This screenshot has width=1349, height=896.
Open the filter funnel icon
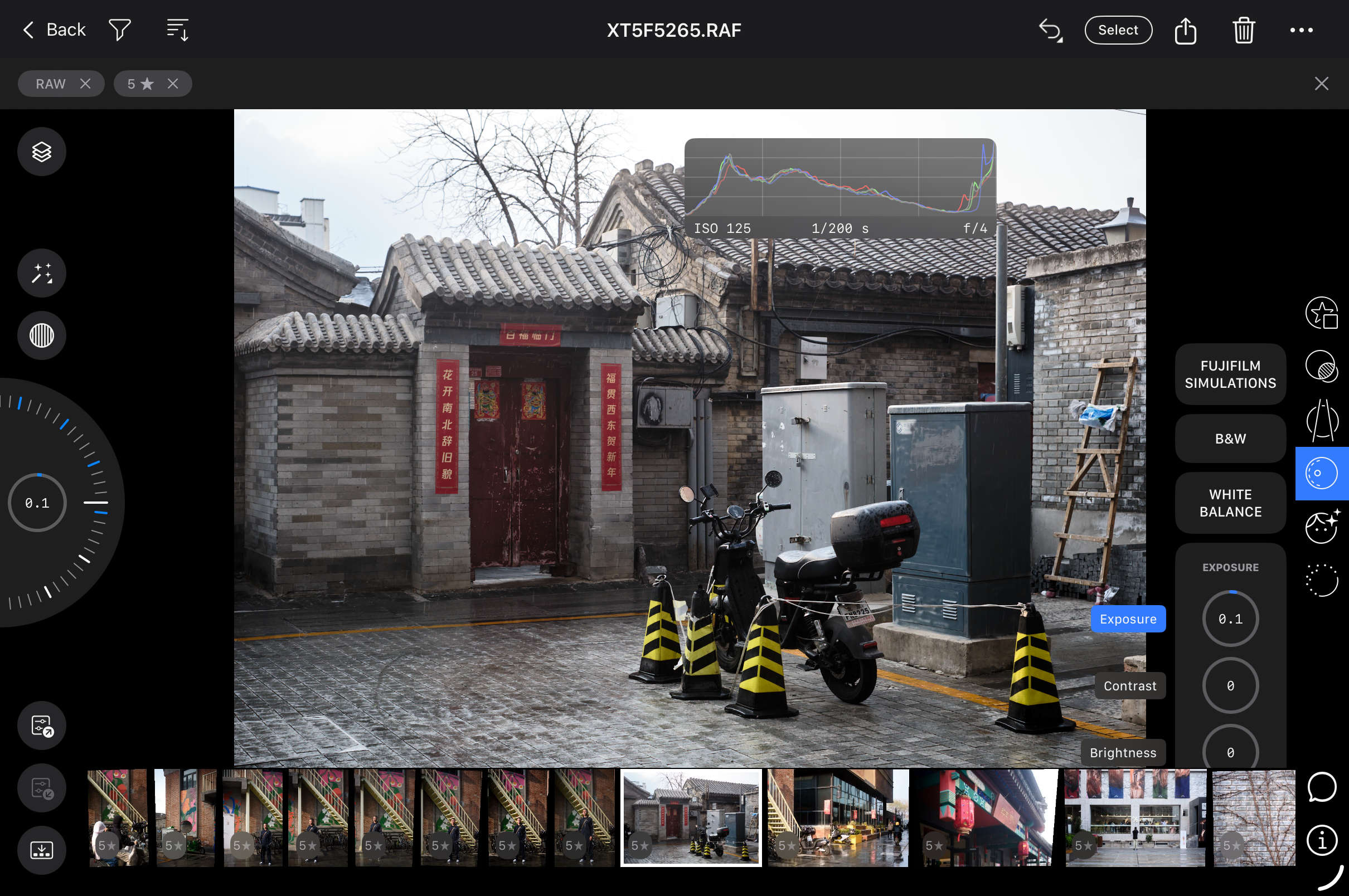119,30
